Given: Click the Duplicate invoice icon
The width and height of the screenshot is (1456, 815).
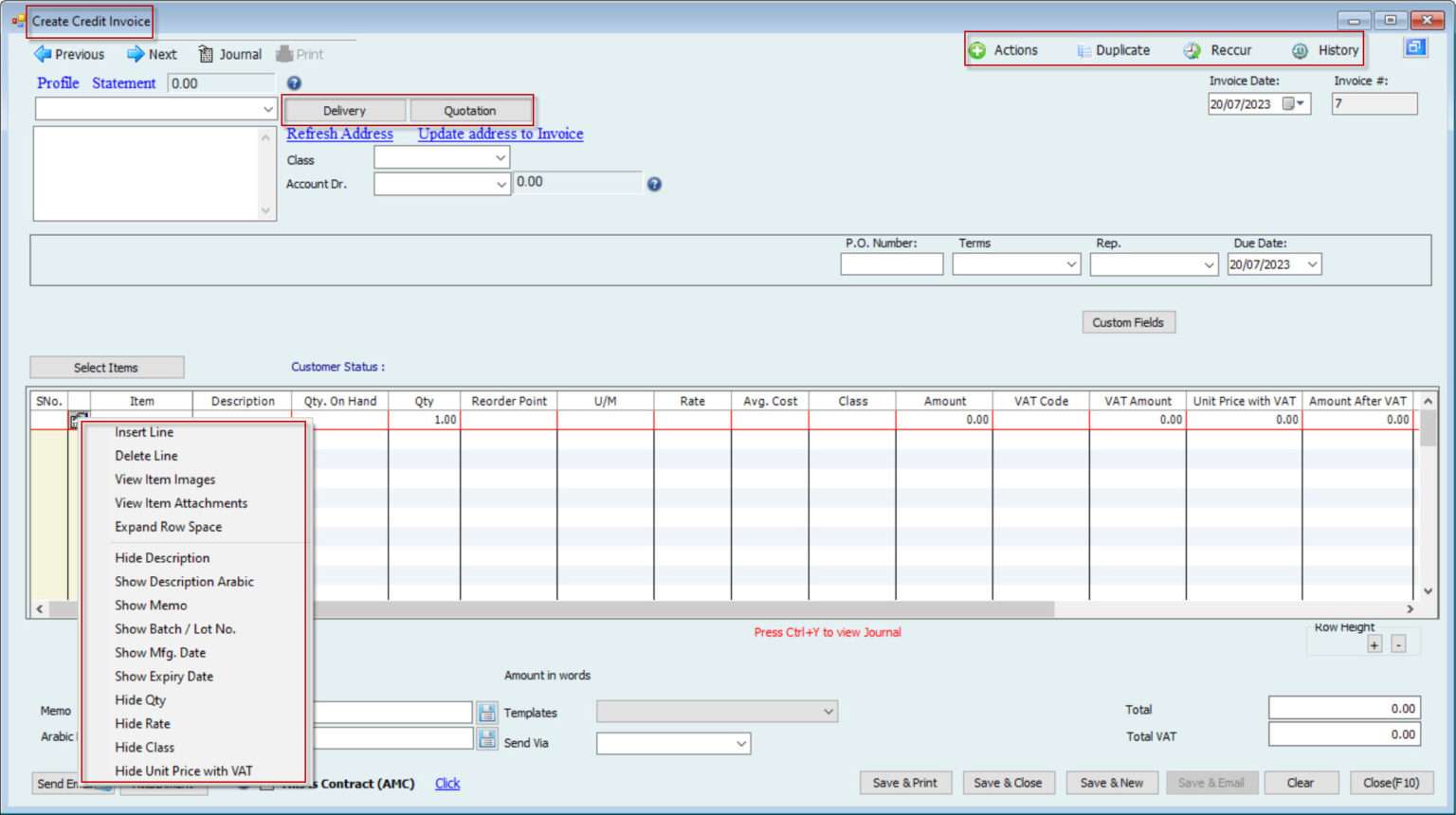Looking at the screenshot, I should pyautogui.click(x=1083, y=51).
